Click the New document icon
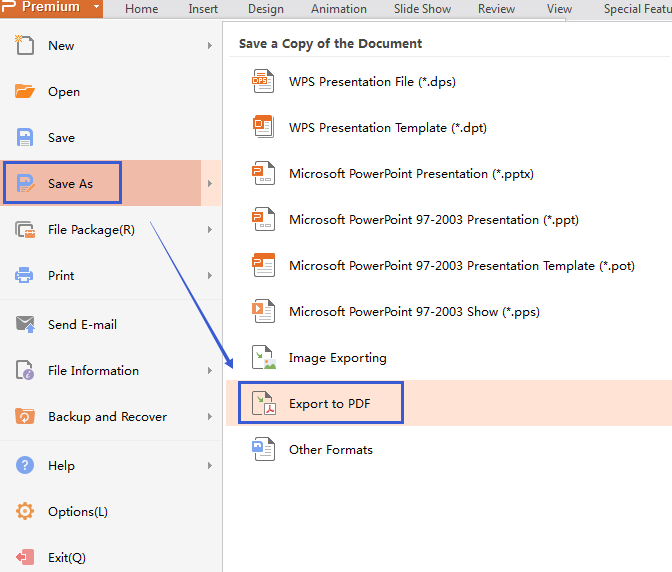Image resolution: width=672 pixels, height=572 pixels. point(24,45)
